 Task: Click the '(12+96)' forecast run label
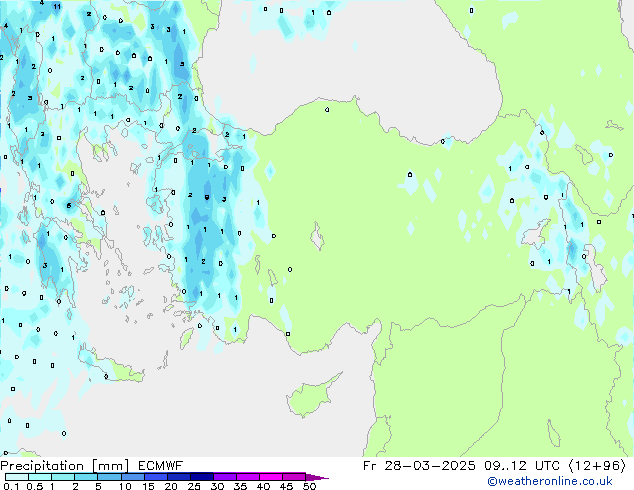click(597, 466)
